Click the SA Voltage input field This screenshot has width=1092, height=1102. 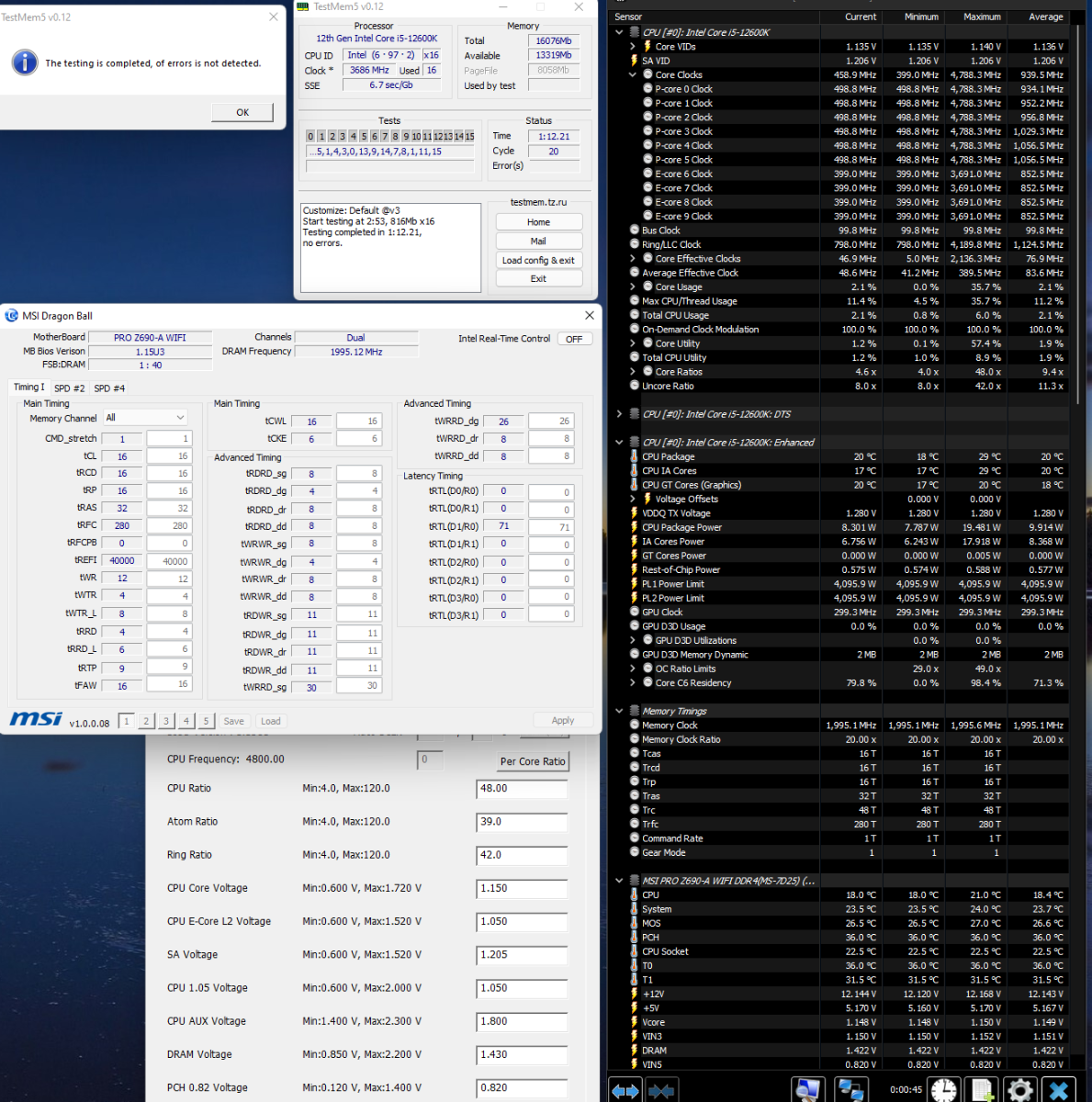coord(522,955)
